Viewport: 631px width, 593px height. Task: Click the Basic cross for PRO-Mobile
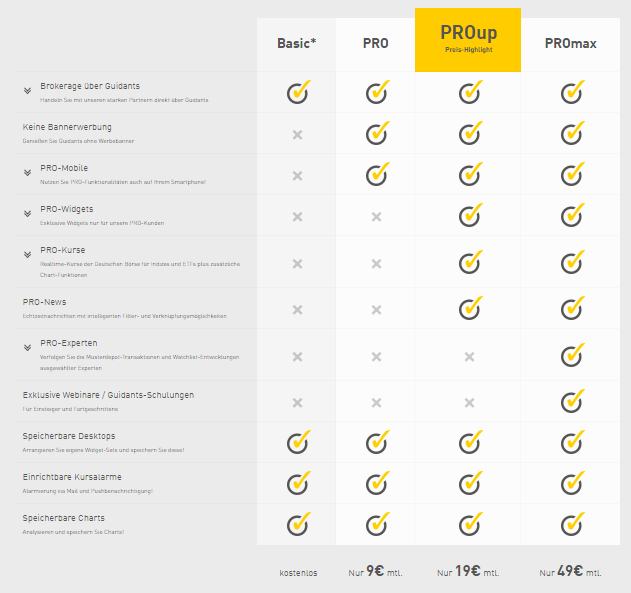(297, 176)
